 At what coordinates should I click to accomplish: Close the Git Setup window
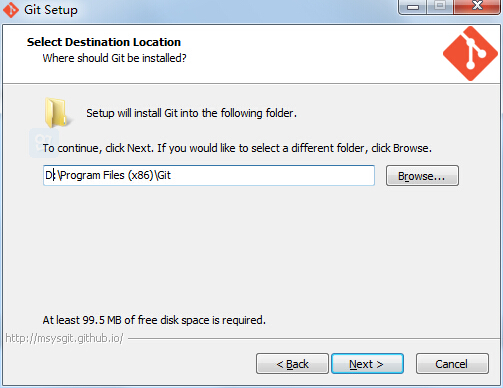click(477, 6)
